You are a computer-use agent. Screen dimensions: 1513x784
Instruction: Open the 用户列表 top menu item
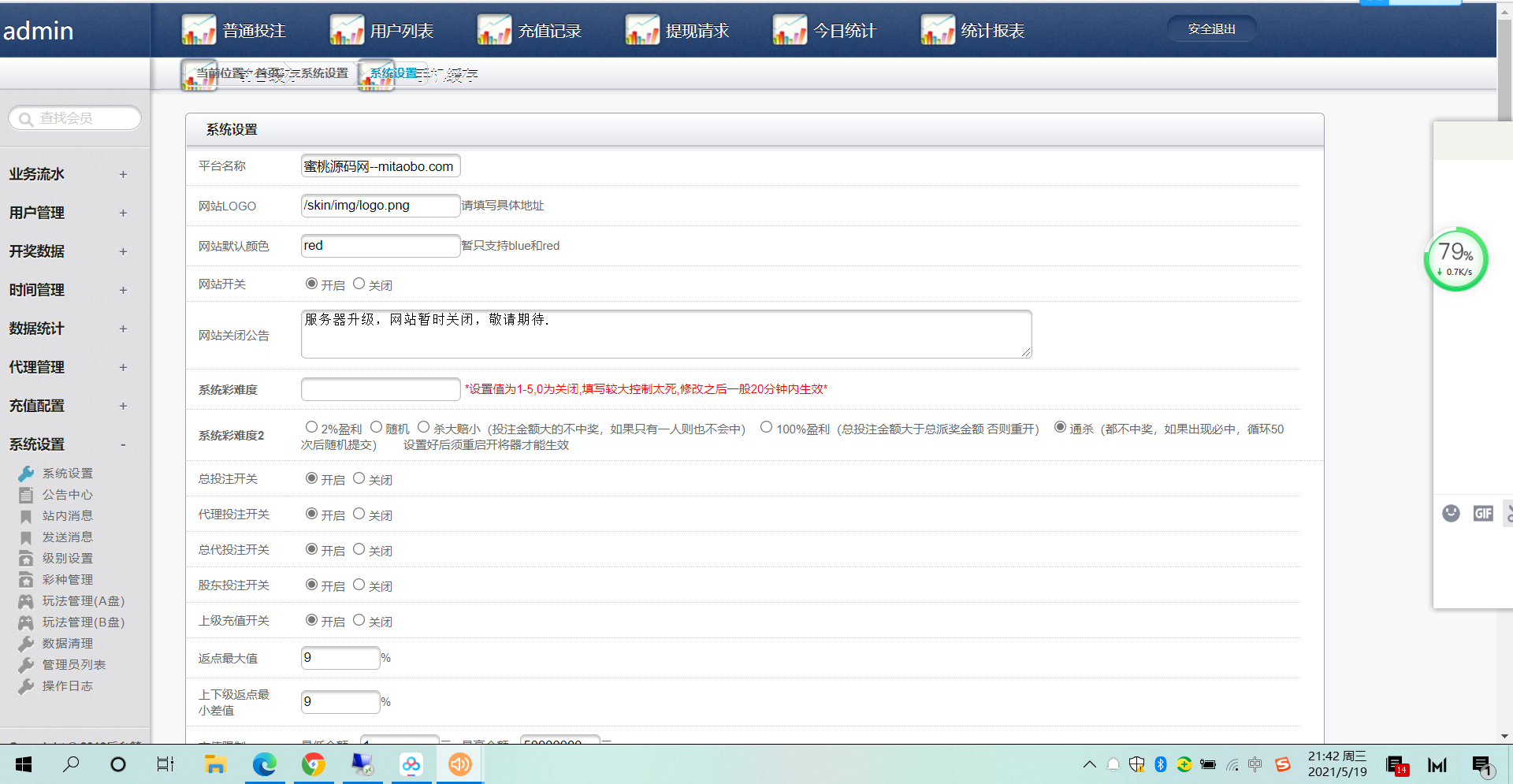click(x=401, y=31)
